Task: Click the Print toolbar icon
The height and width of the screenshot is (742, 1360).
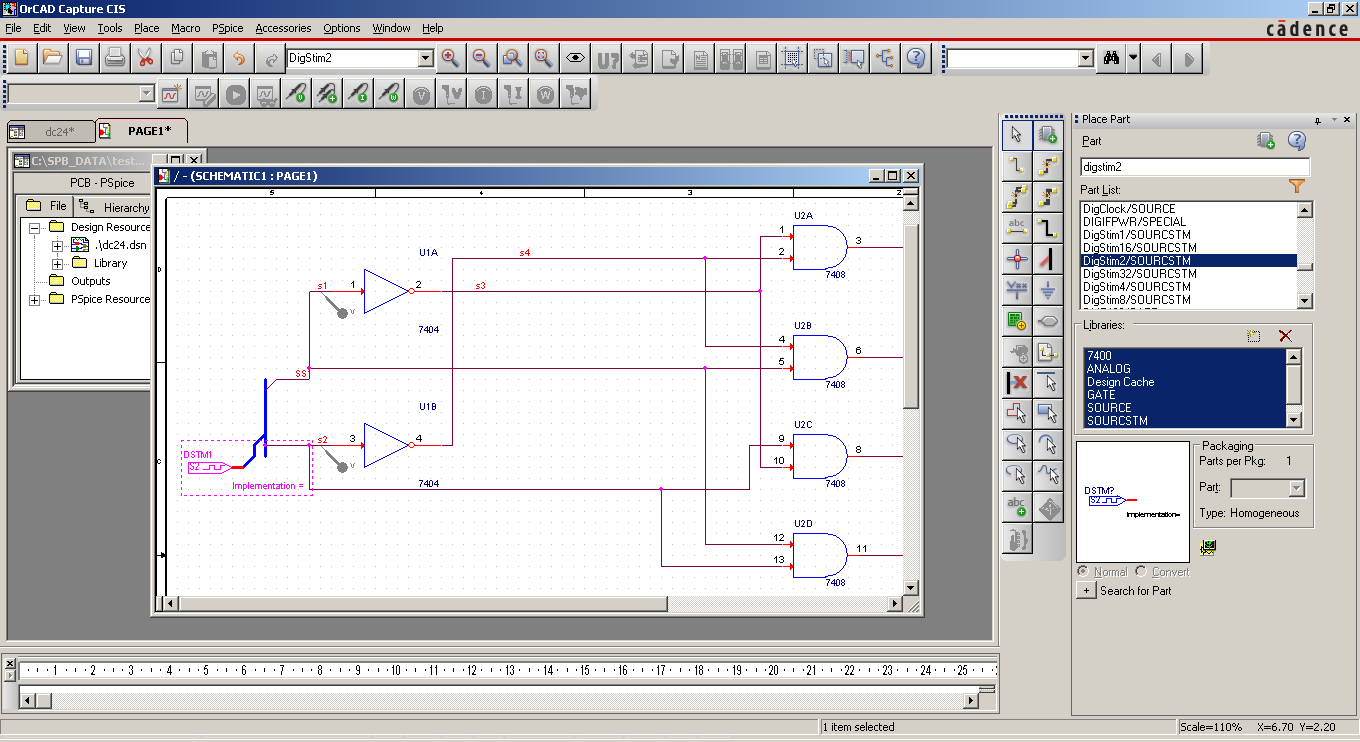Action: coord(115,57)
